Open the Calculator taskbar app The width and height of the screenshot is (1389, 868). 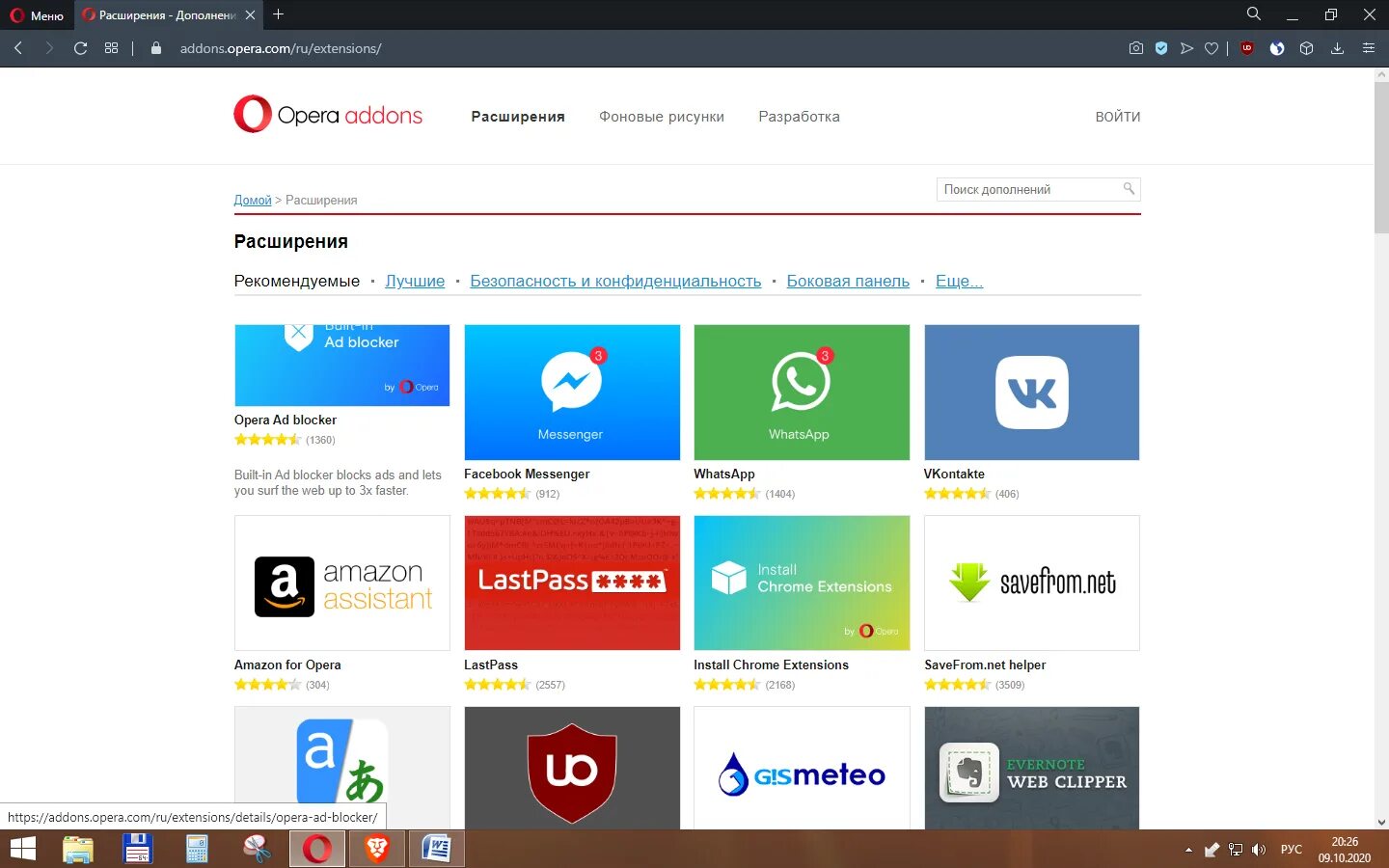click(x=198, y=849)
